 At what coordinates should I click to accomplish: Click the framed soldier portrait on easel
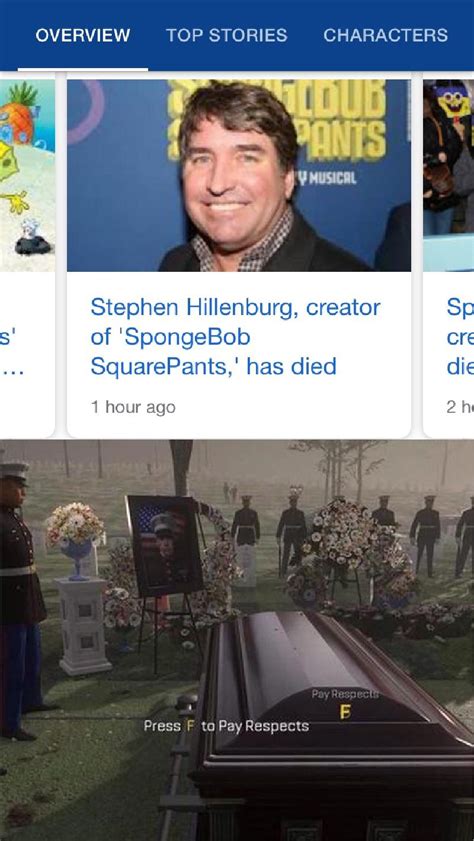click(165, 546)
